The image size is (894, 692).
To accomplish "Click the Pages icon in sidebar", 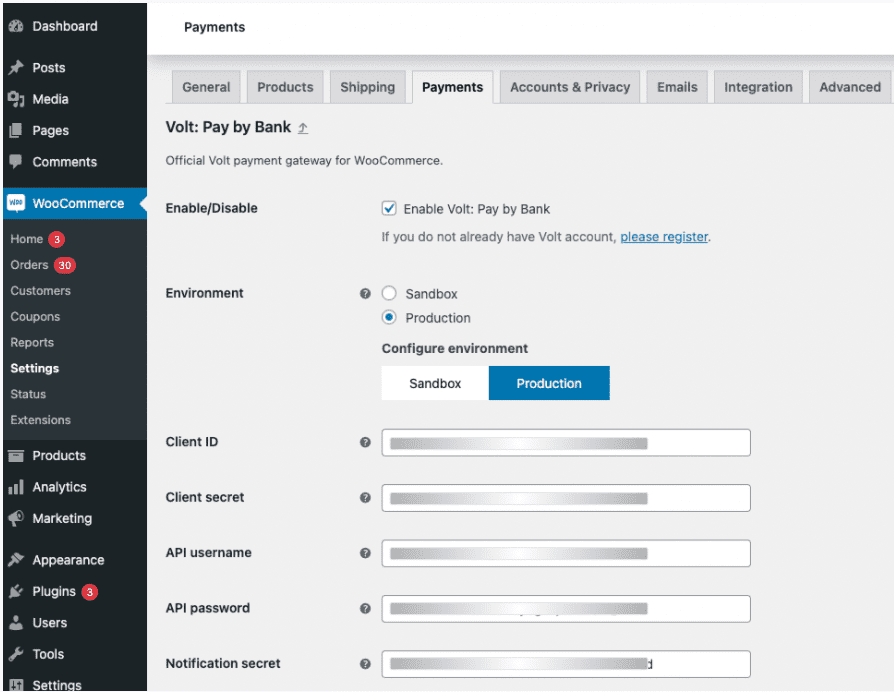I will pyautogui.click(x=16, y=131).
